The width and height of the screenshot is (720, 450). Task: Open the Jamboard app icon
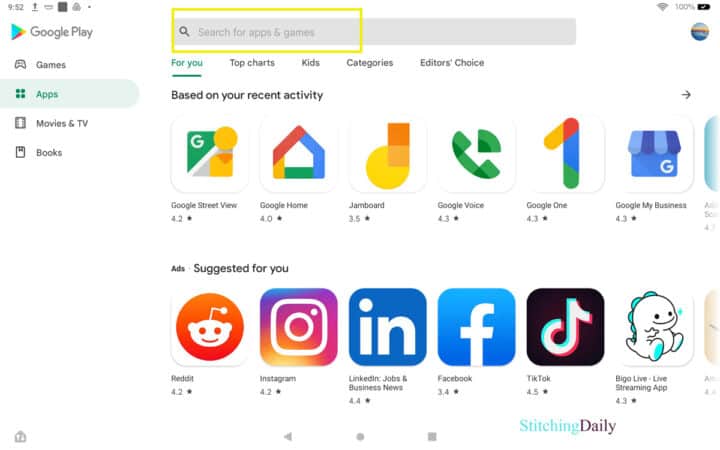click(x=388, y=154)
